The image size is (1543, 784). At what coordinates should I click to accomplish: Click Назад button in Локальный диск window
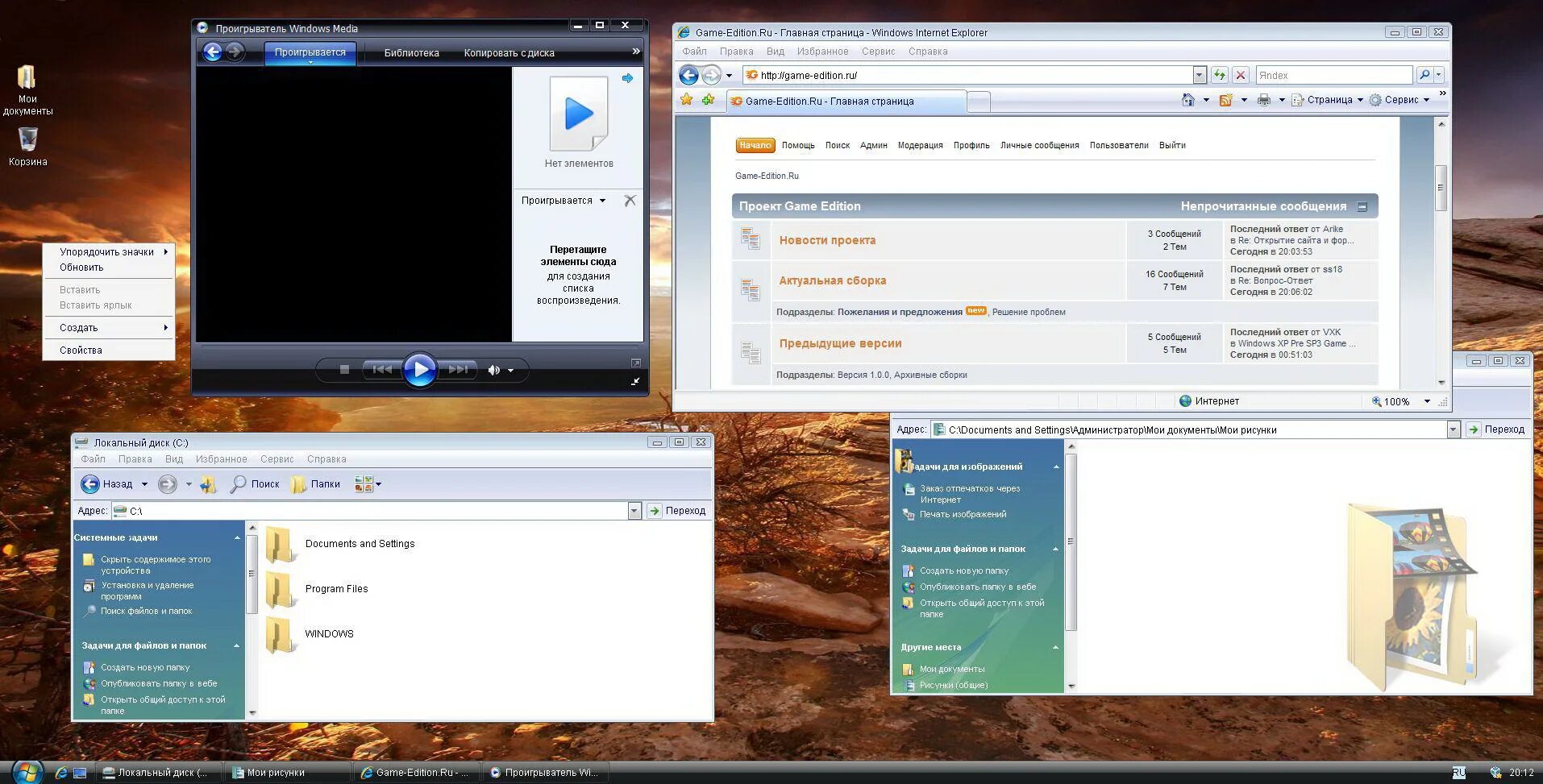107,483
